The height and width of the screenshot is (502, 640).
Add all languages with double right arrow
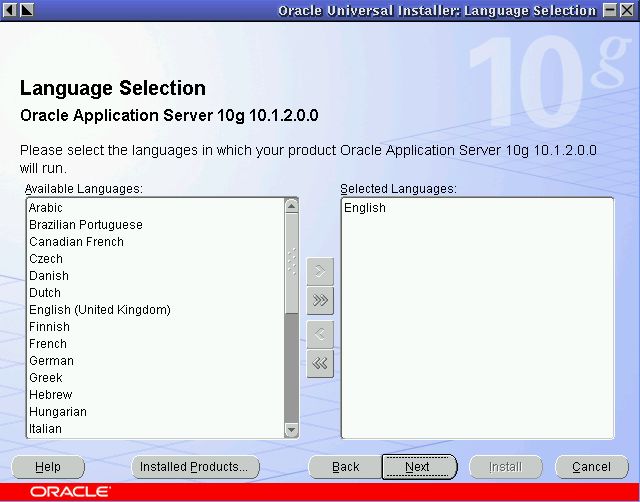click(x=320, y=300)
